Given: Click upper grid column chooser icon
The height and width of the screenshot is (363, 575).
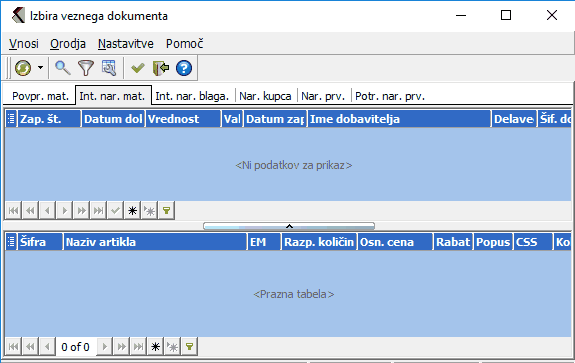Looking at the screenshot, I should pyautogui.click(x=11, y=119).
